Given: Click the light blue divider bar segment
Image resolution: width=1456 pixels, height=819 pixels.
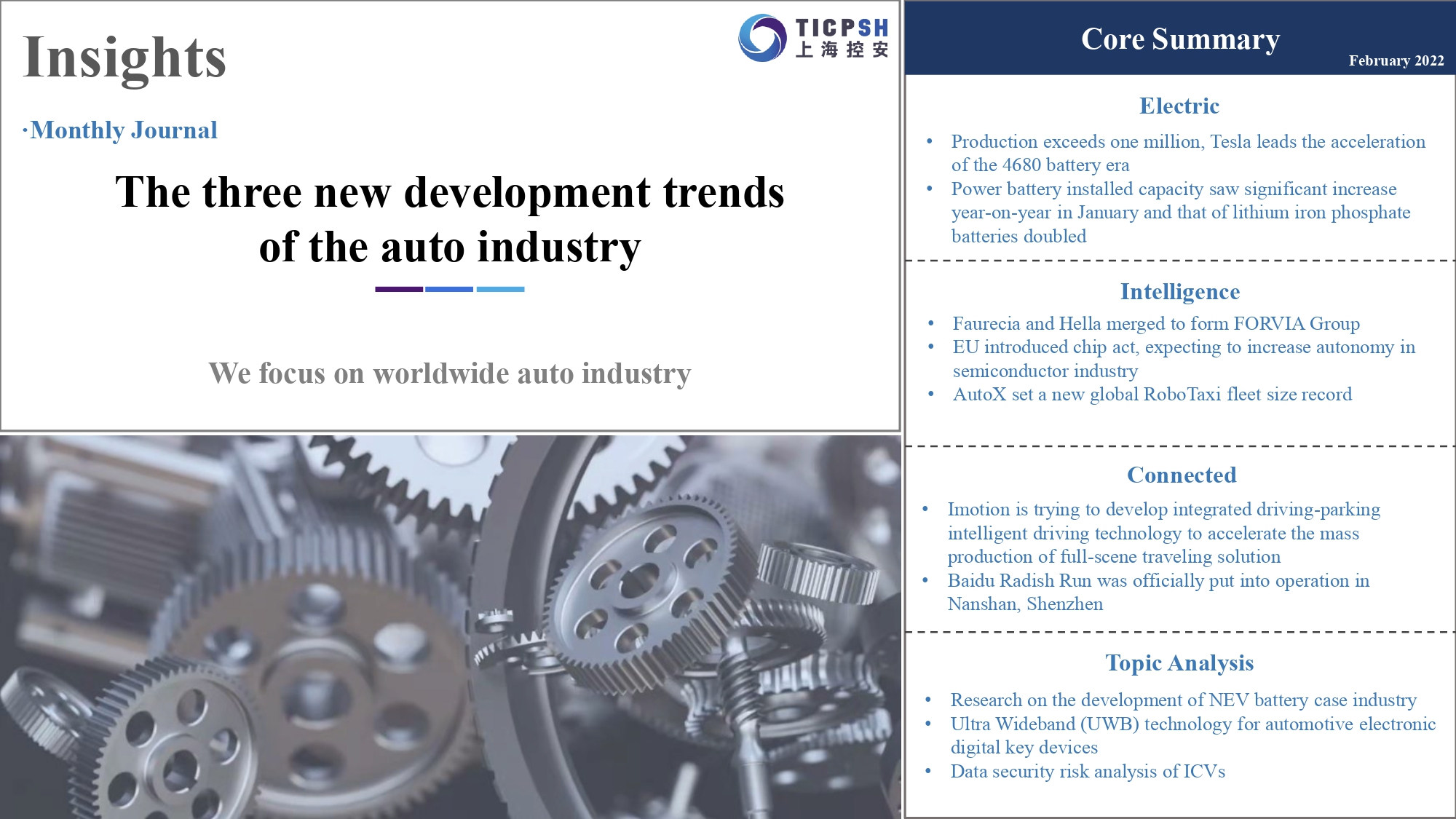Looking at the screenshot, I should coord(500,289).
